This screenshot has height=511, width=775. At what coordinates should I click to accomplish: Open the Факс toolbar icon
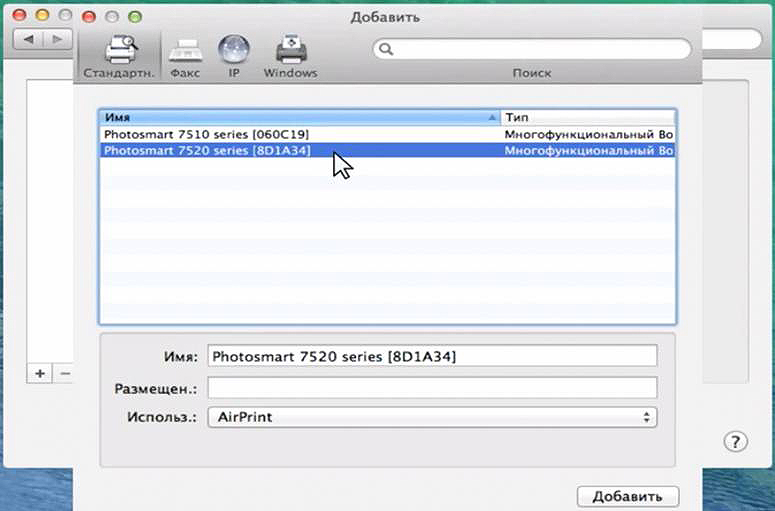pyautogui.click(x=184, y=56)
